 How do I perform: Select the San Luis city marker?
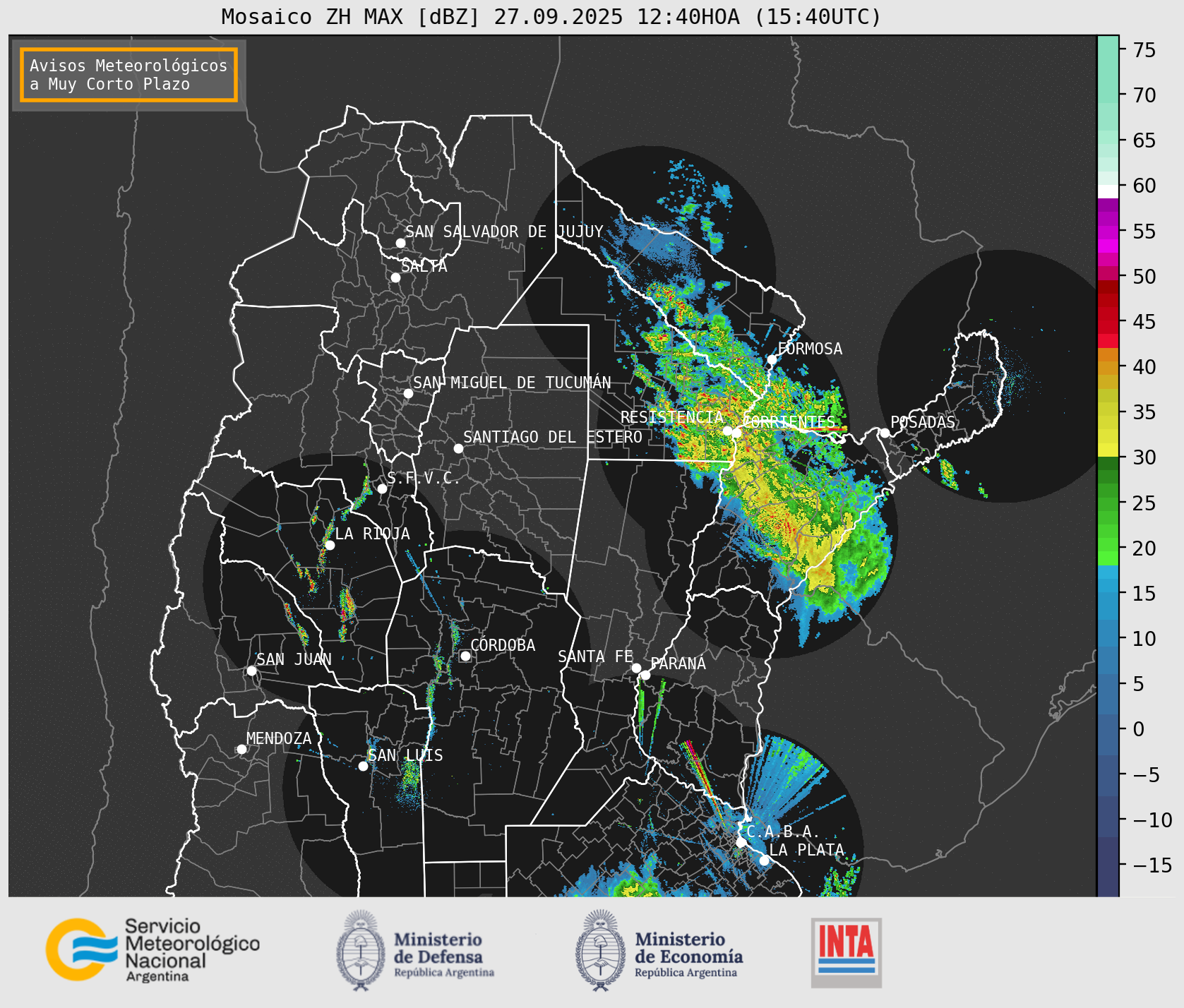click(x=363, y=766)
